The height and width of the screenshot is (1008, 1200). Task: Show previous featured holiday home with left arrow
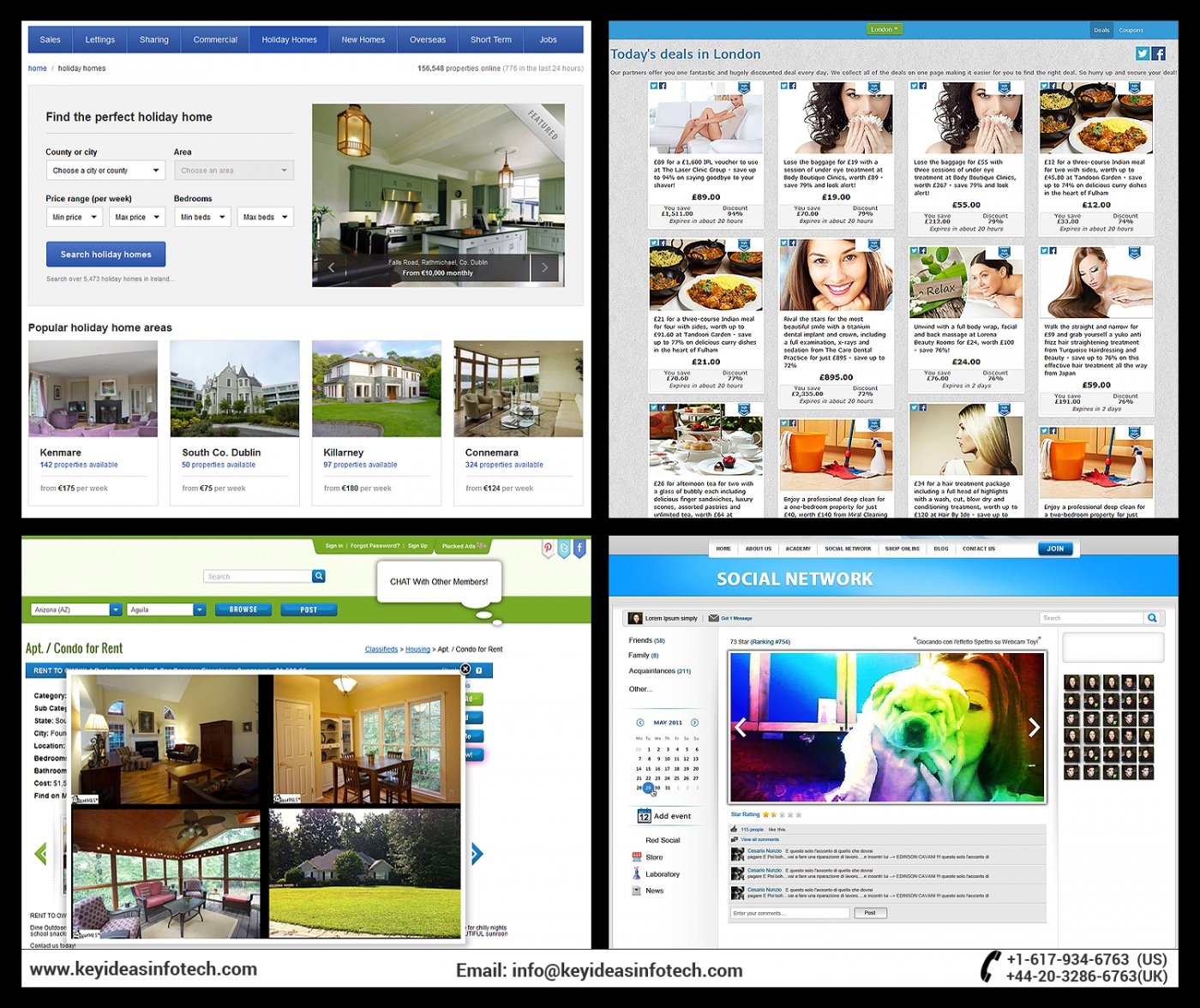(x=332, y=267)
